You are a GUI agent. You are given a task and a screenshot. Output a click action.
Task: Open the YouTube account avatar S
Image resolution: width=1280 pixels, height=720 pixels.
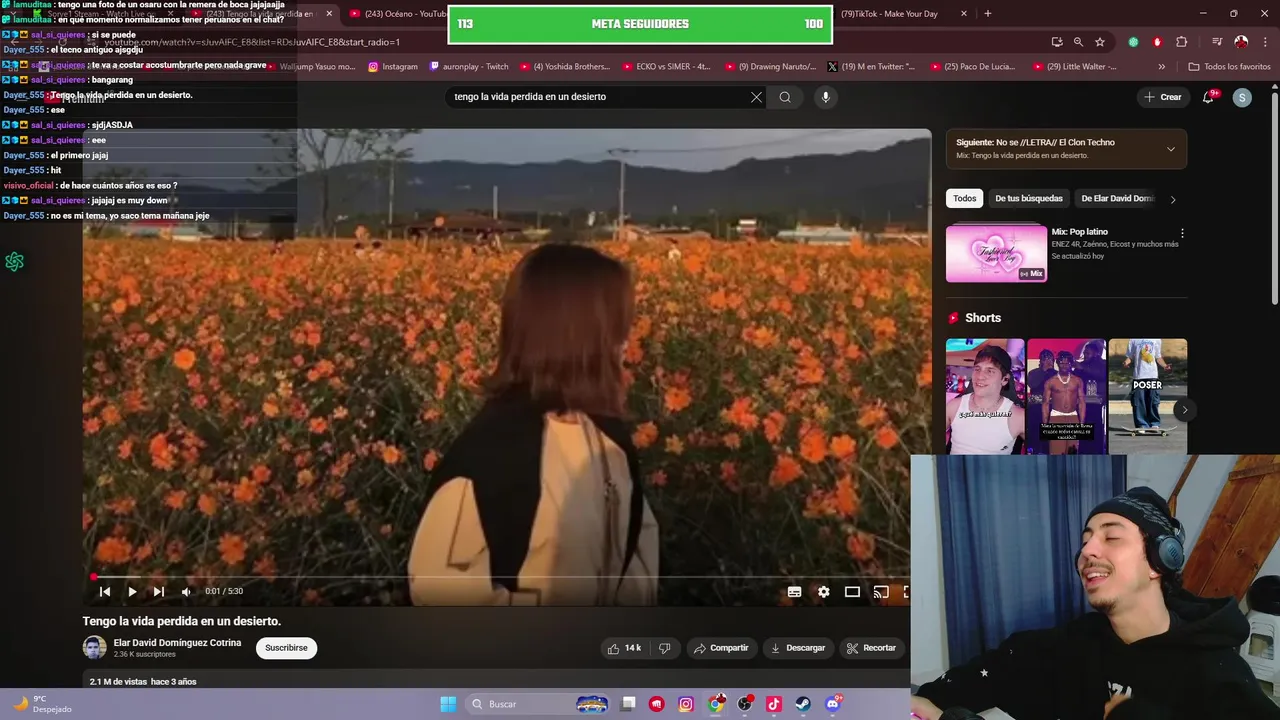coord(1242,97)
